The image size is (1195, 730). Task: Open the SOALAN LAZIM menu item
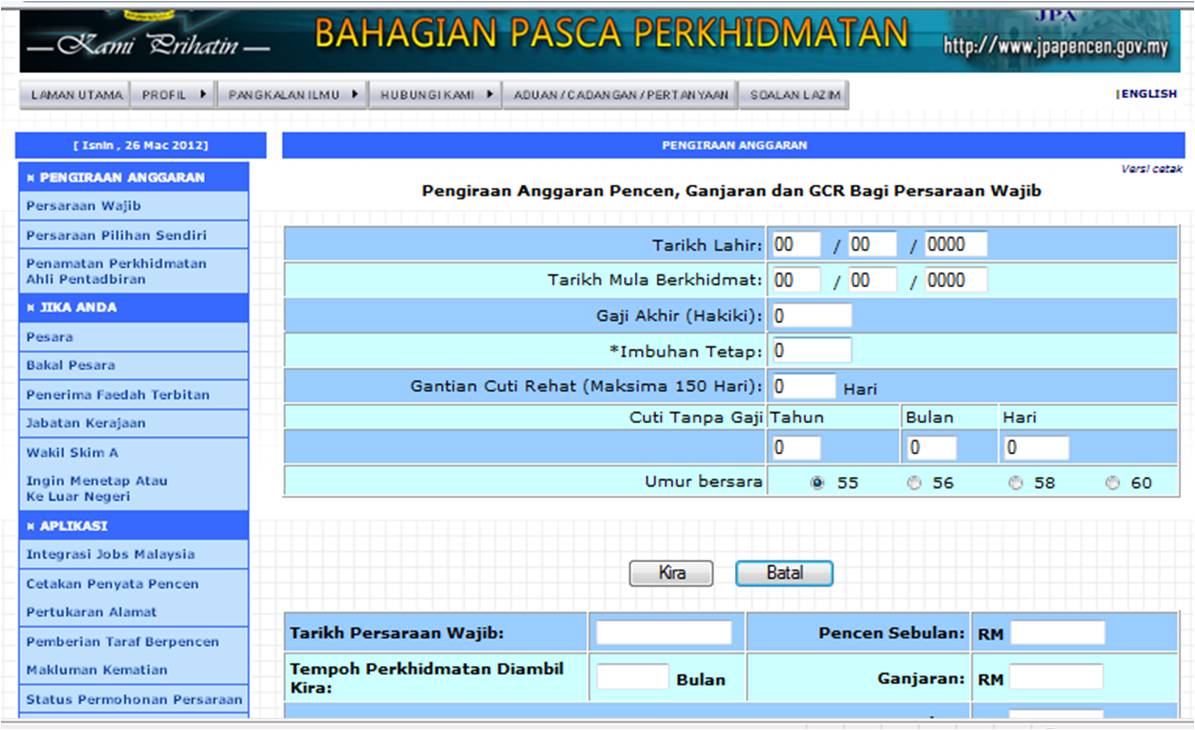(x=794, y=95)
